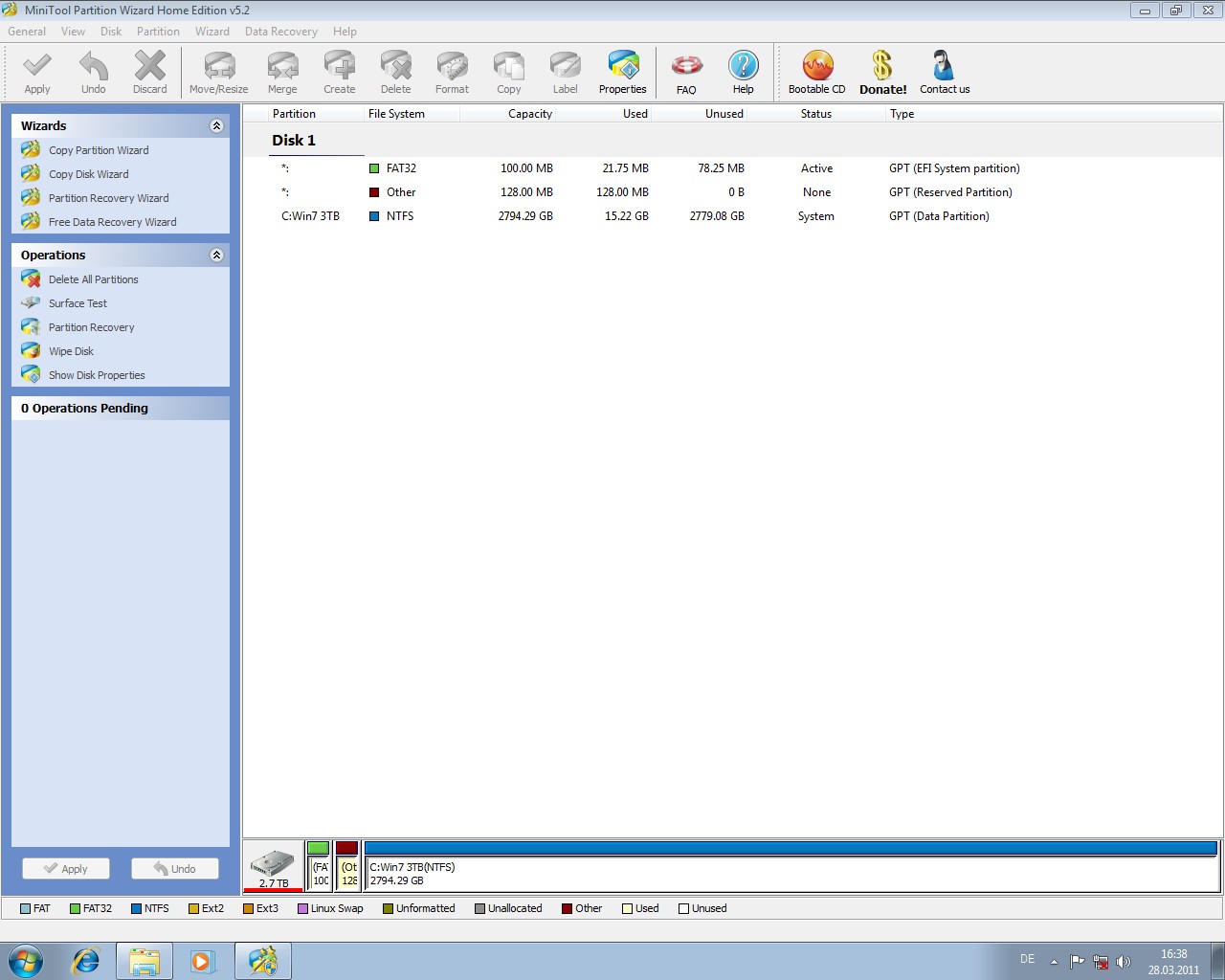This screenshot has height=980, width=1225.
Task: Open the Help menu
Action: point(345,32)
